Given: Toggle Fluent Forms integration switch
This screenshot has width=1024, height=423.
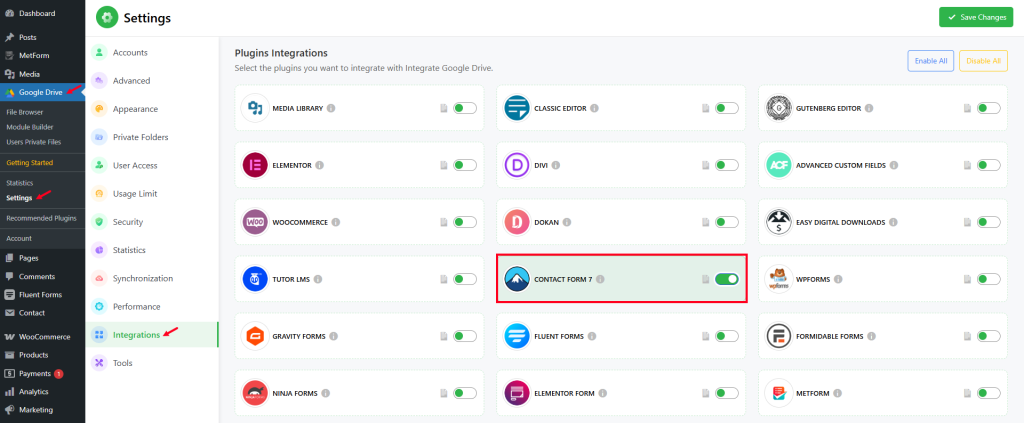Looking at the screenshot, I should coord(727,336).
